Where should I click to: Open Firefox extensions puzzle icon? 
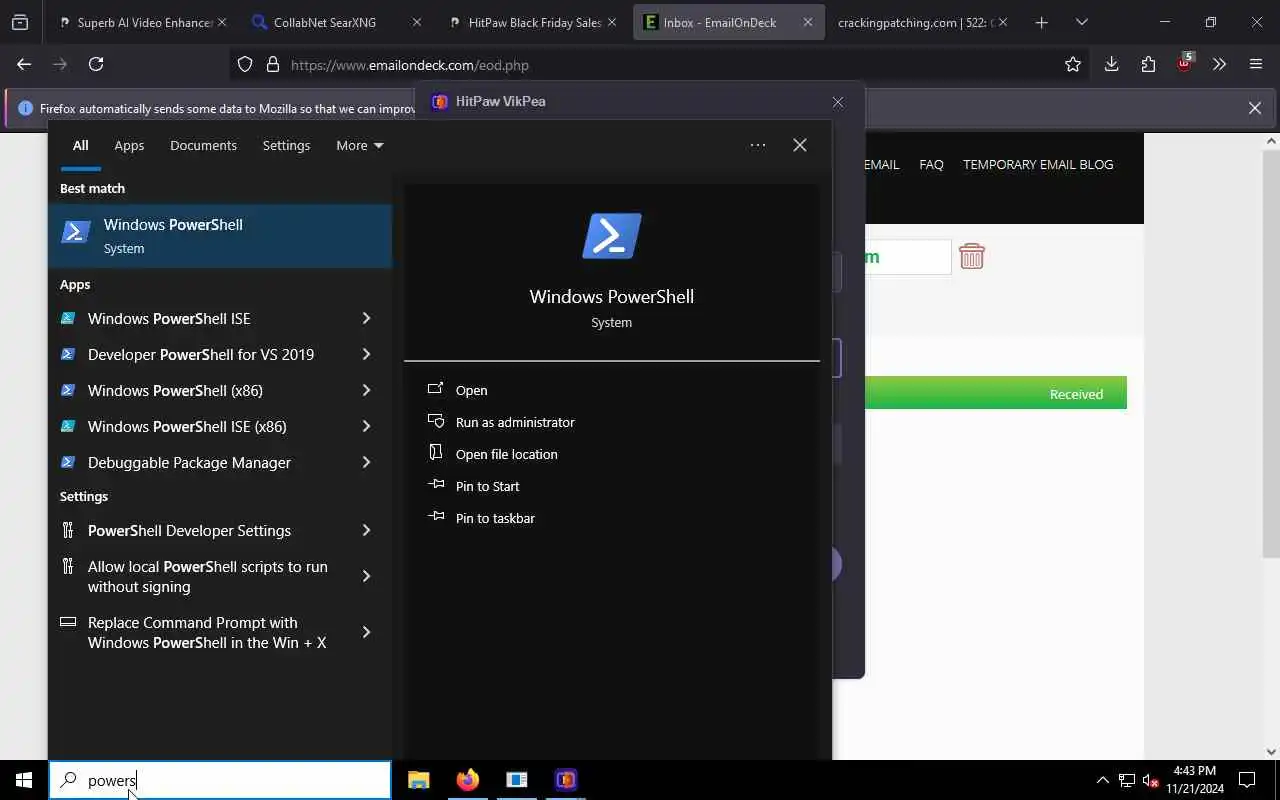point(1148,64)
